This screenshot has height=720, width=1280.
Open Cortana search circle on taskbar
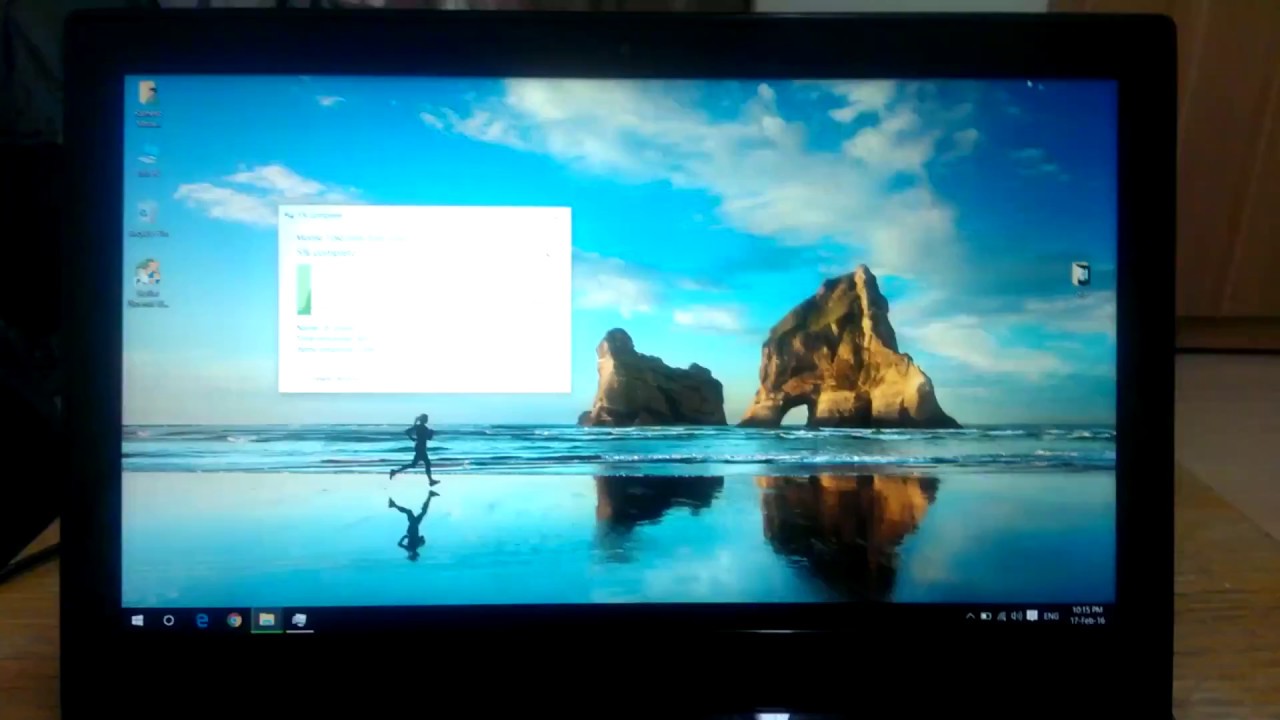pyautogui.click(x=168, y=621)
